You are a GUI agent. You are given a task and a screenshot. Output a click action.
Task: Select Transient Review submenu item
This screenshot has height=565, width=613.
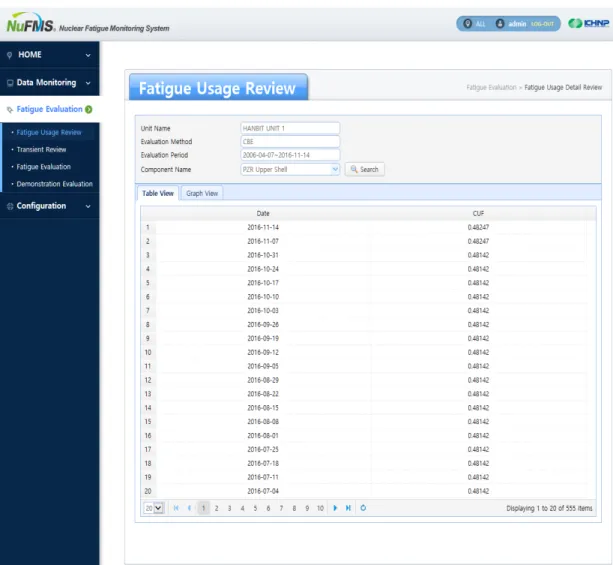(x=41, y=149)
